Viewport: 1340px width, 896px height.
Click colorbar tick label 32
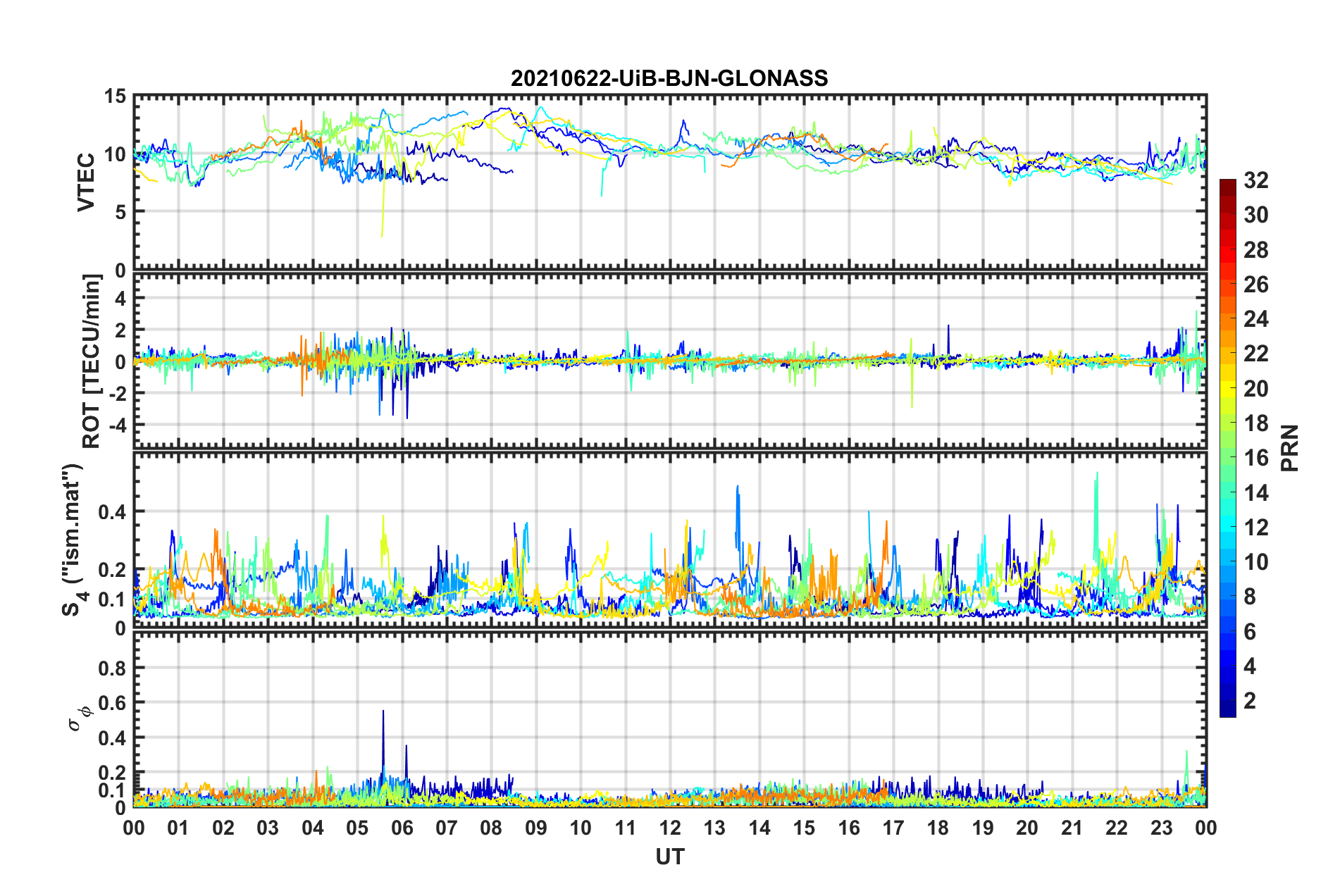click(1255, 180)
